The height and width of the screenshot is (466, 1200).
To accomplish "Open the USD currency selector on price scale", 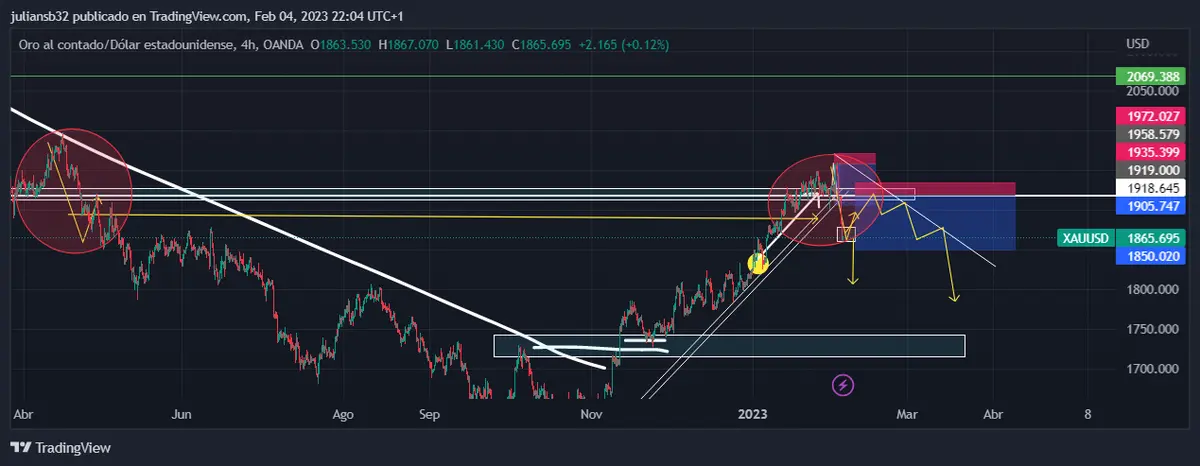I will tap(1137, 44).
